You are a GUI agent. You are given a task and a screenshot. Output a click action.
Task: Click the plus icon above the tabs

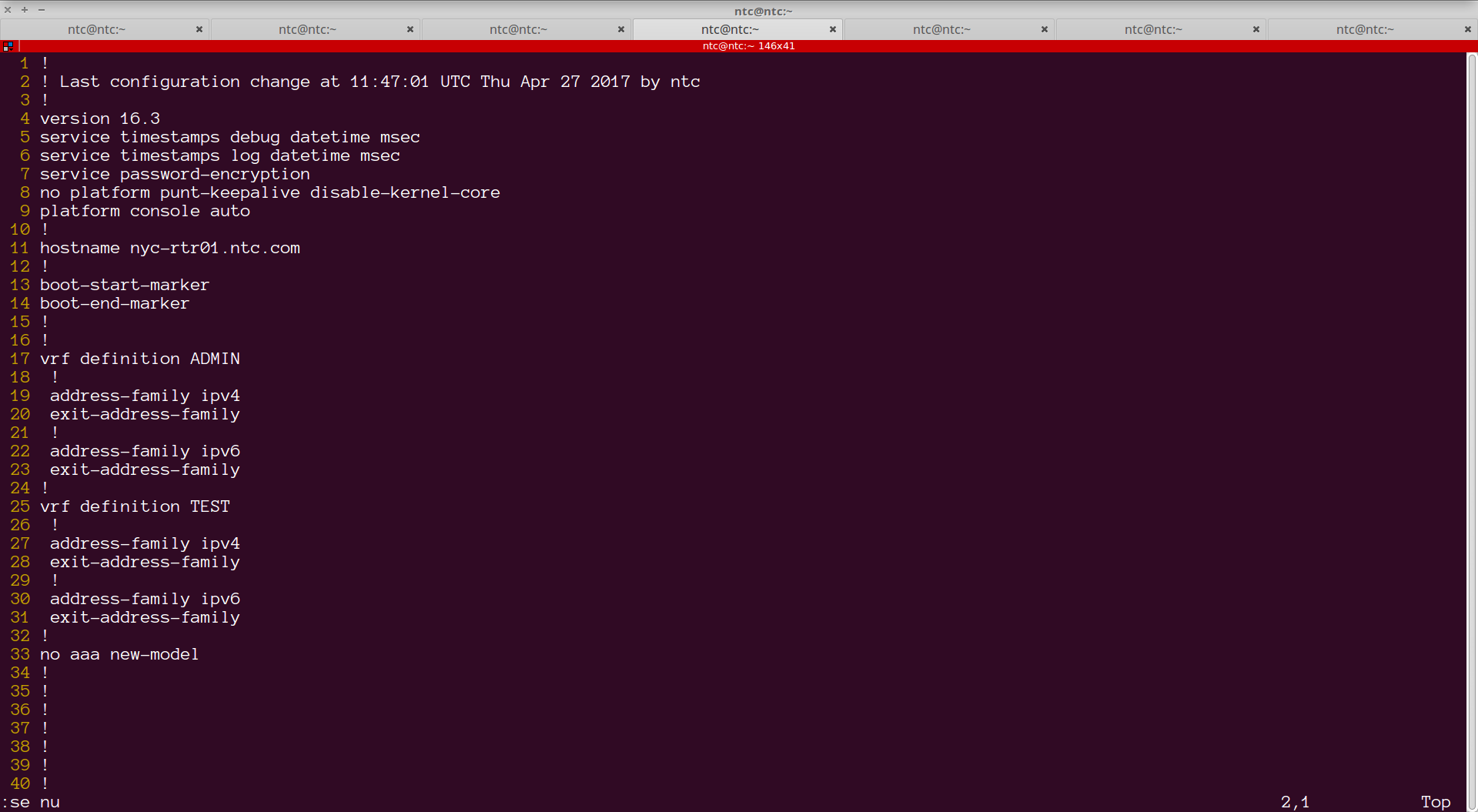click(x=24, y=10)
